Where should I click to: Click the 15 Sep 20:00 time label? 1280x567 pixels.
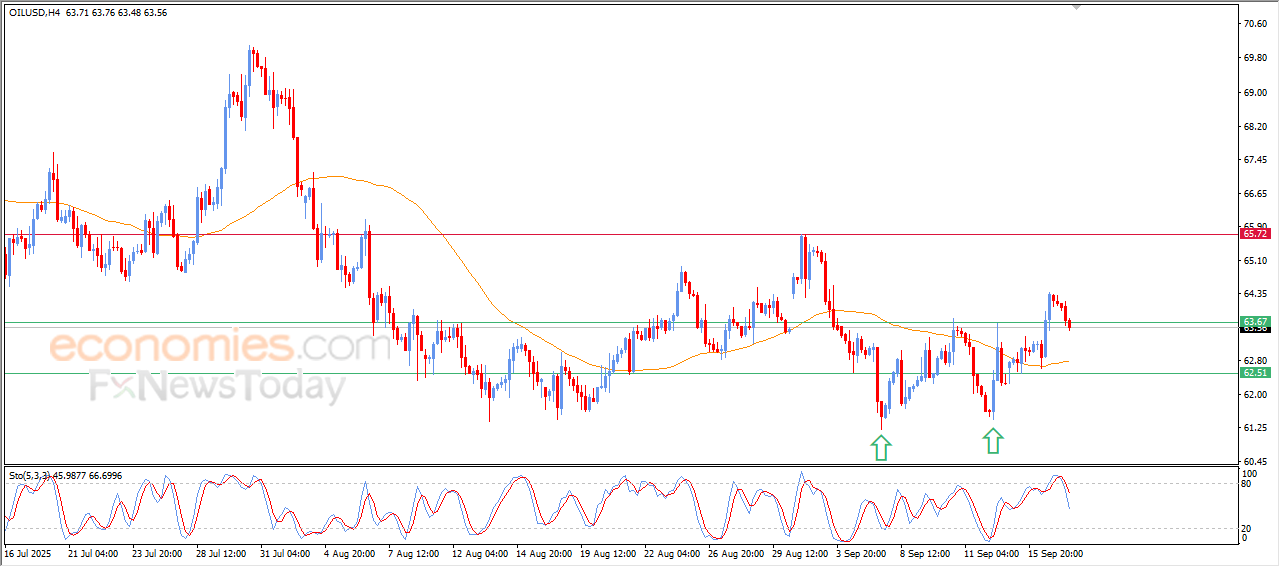coord(1053,553)
